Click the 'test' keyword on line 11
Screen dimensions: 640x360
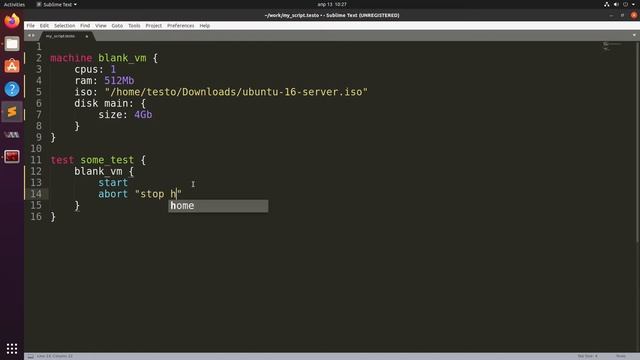click(62, 160)
